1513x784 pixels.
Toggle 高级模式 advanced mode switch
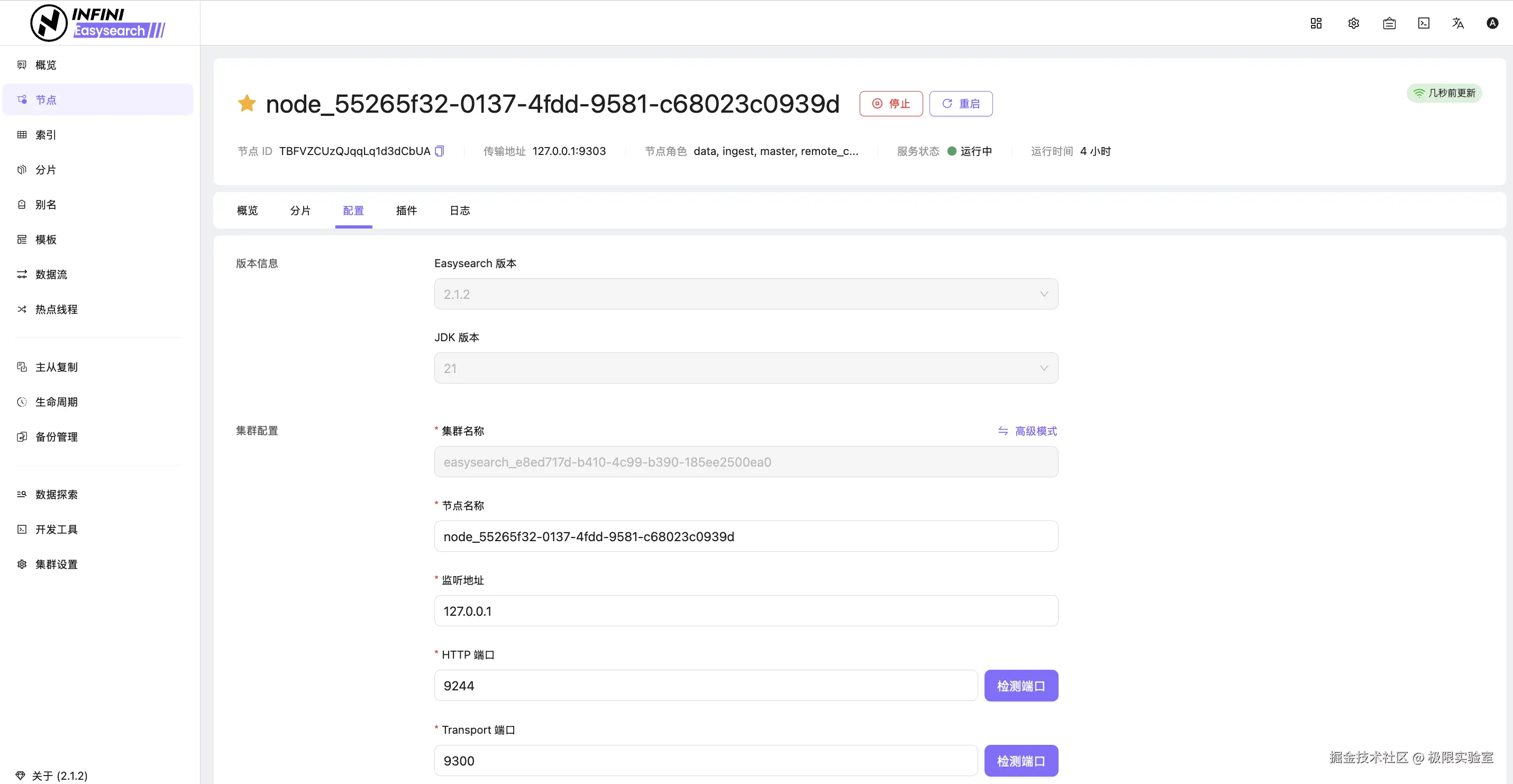tap(1027, 431)
